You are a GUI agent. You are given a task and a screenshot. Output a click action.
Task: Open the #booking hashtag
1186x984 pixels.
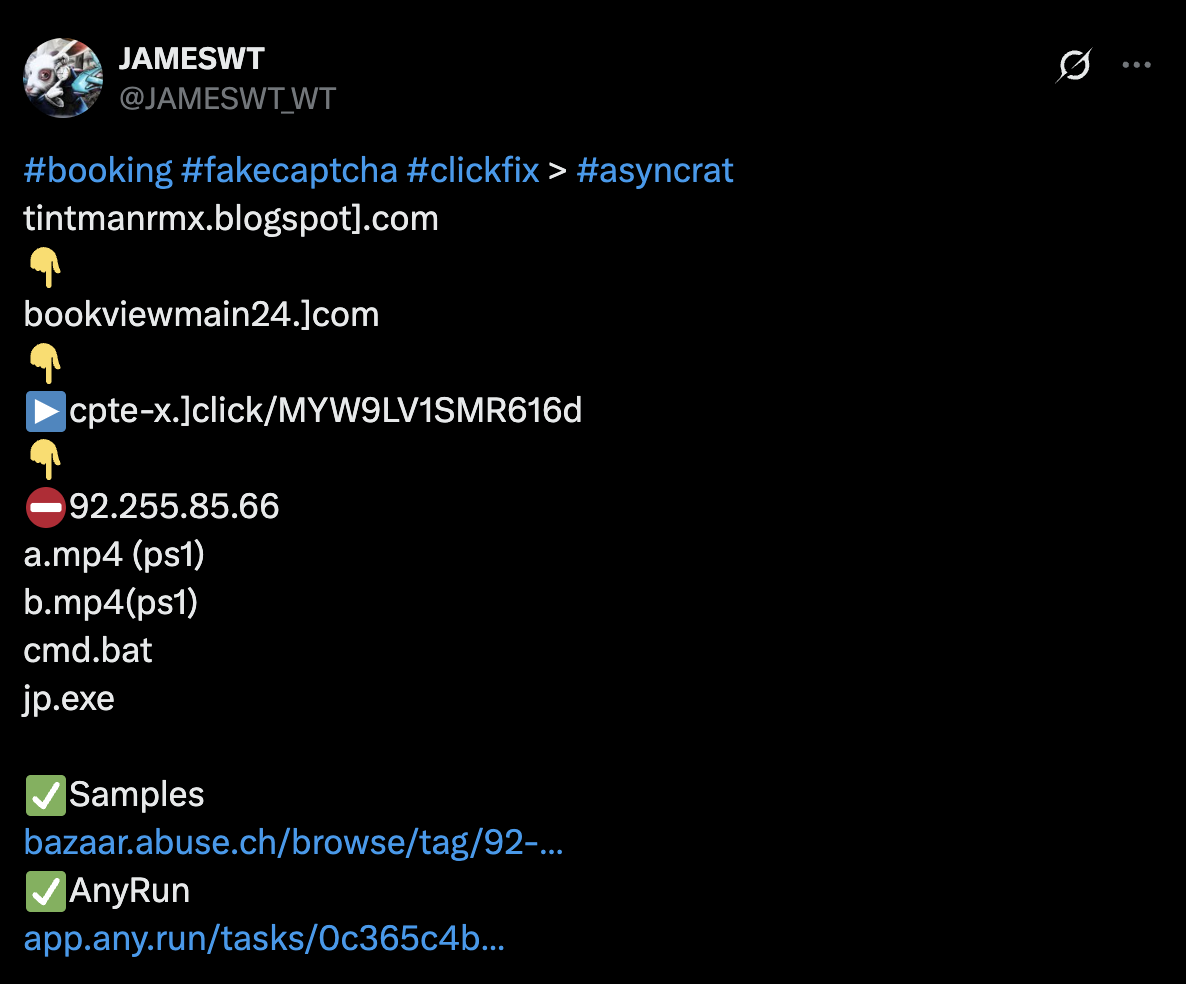98,171
